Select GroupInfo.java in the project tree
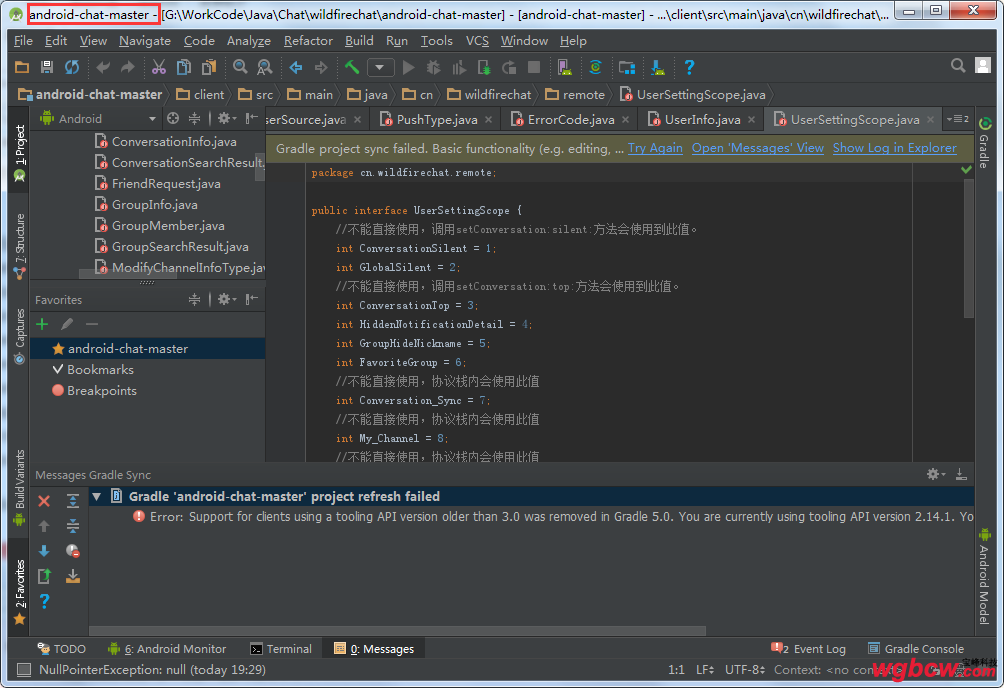Screen dimensions: 1004x688 pyautogui.click(x=154, y=204)
